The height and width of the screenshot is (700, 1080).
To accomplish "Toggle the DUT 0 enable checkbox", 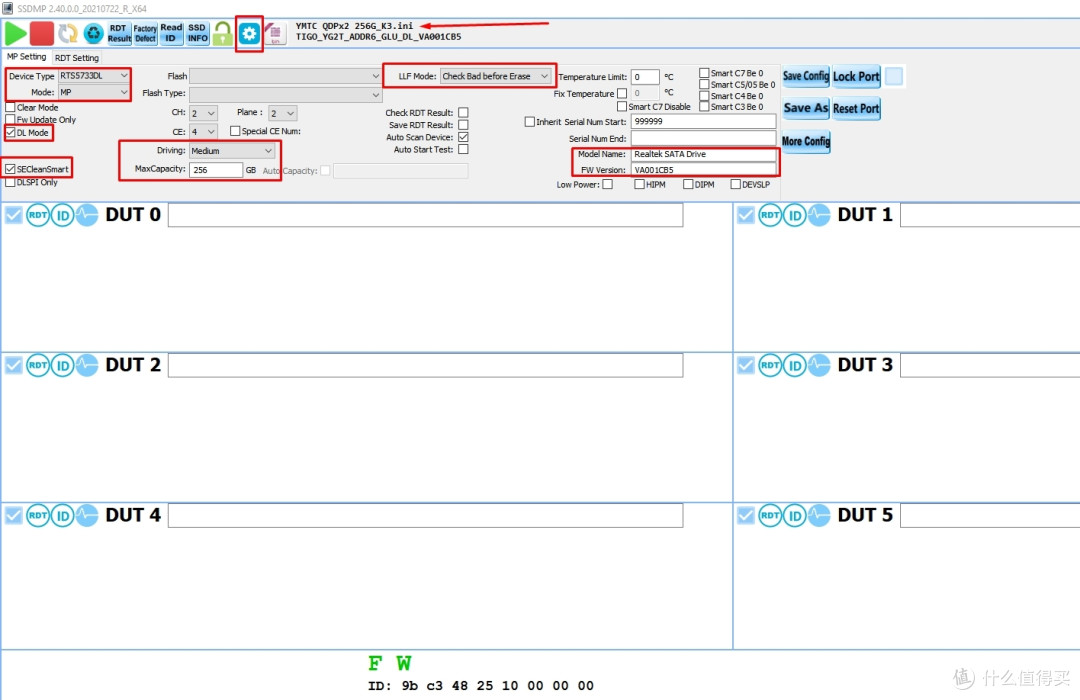I will pyautogui.click(x=14, y=215).
